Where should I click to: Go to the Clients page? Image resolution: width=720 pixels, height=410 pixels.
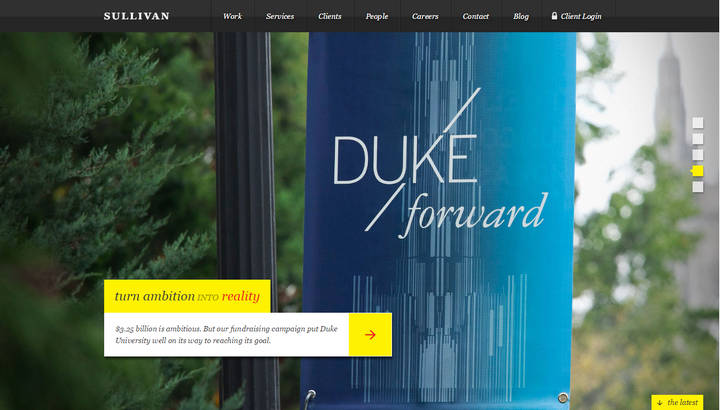(x=330, y=16)
